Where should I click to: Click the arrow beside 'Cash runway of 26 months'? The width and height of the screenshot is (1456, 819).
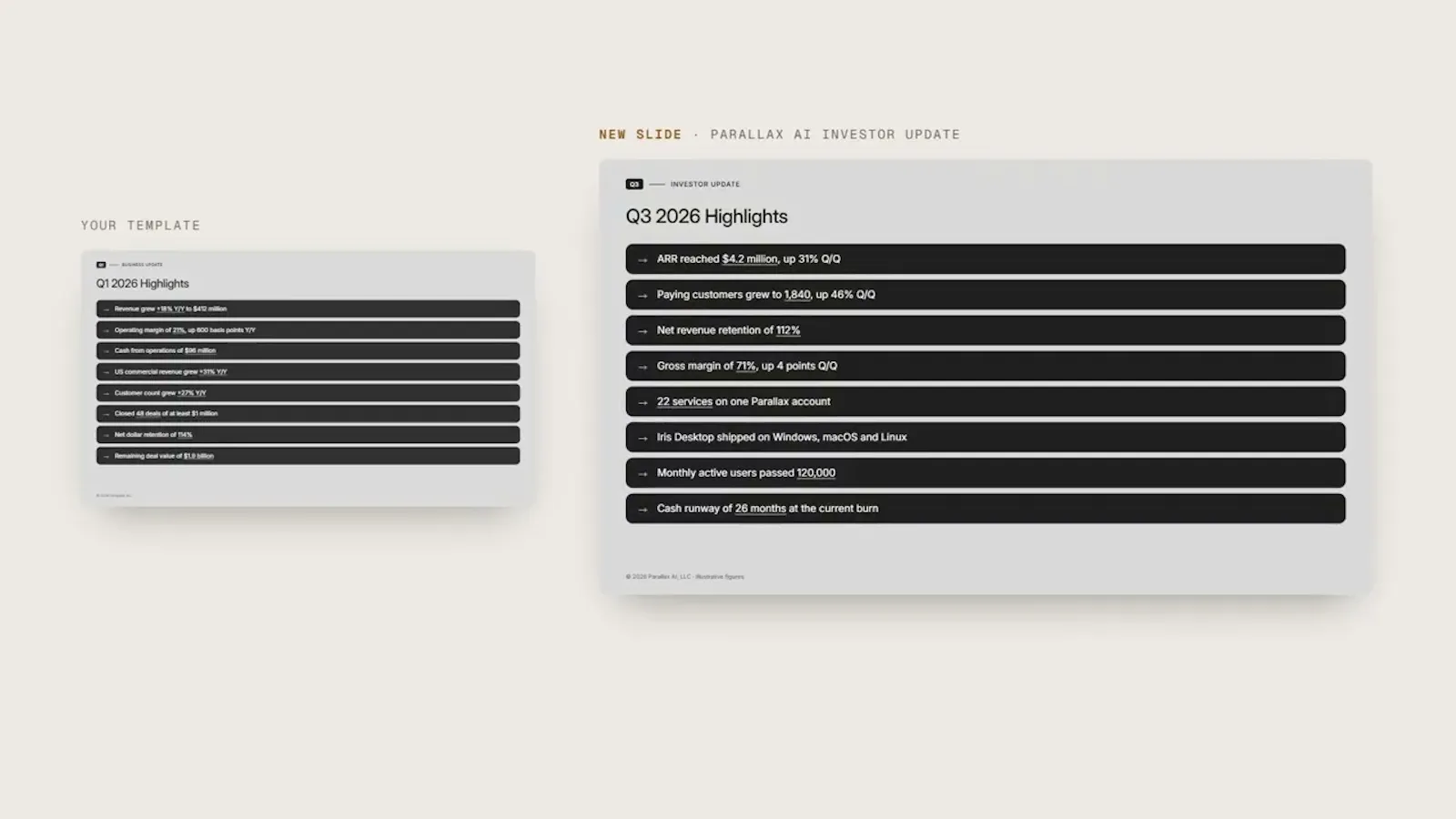[642, 509]
